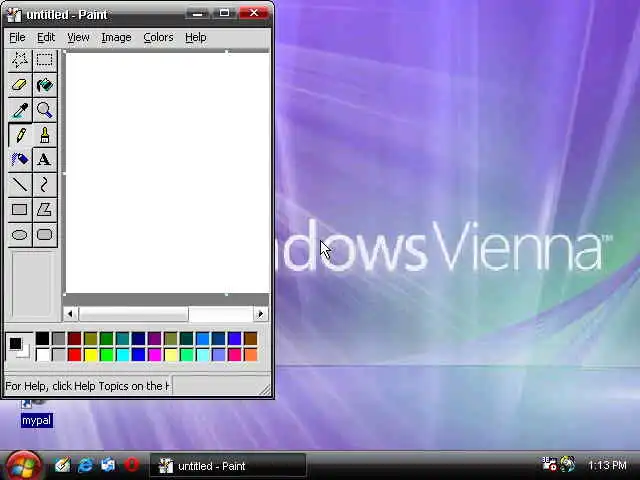Click the Paint window resize grip
The width and height of the screenshot is (640, 480).
coord(265,390)
